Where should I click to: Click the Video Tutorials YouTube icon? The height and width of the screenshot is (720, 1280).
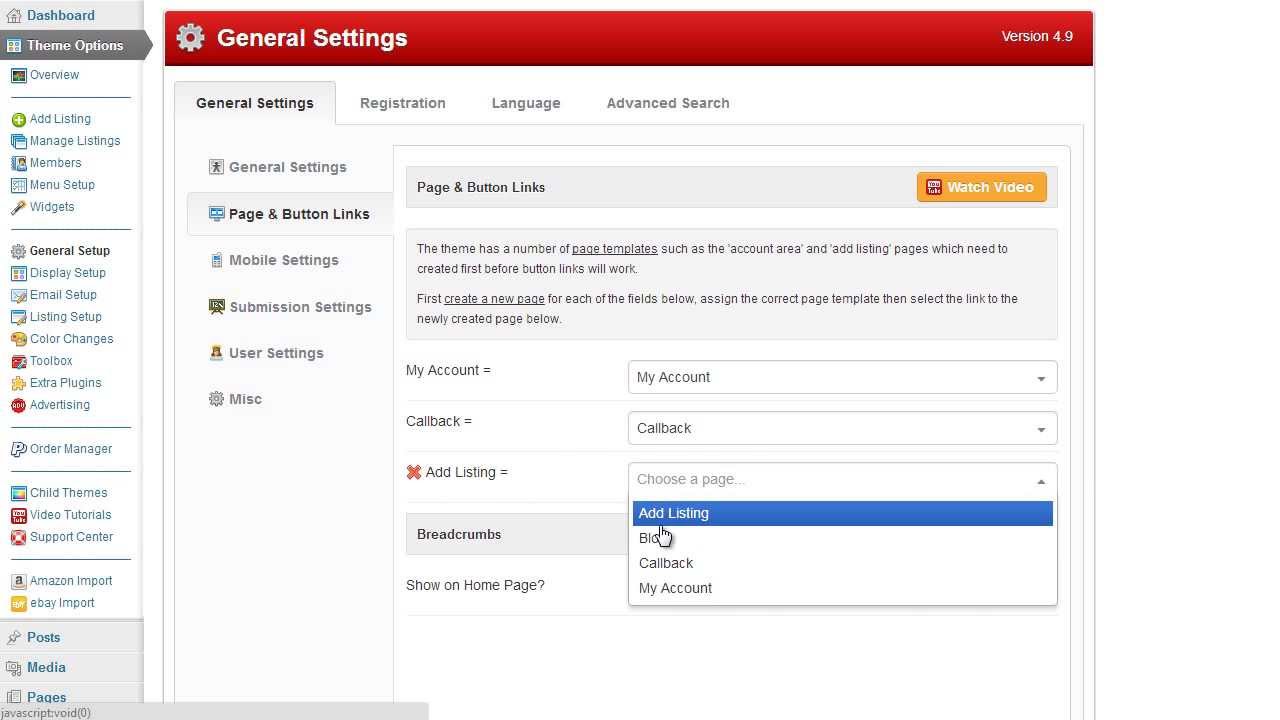18,515
